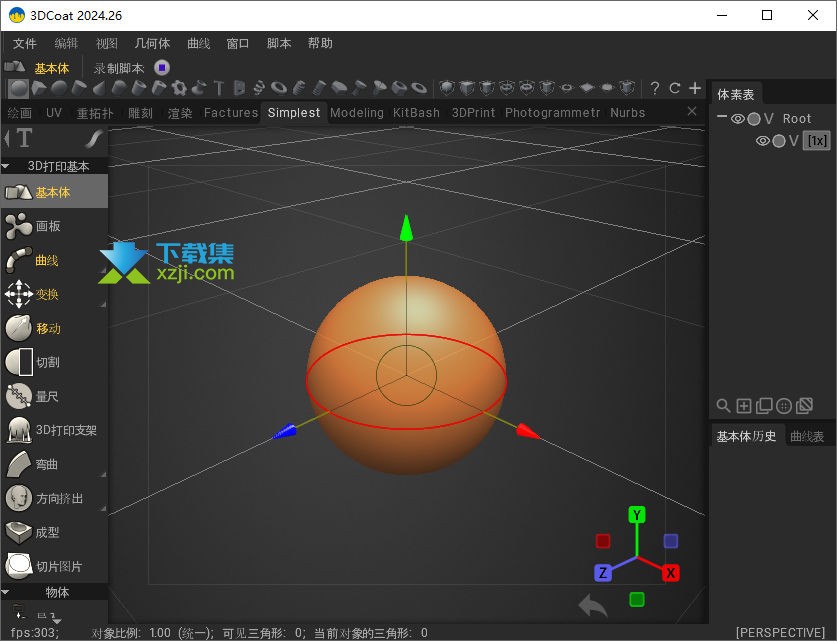Switch to the 雕刻 sculpt tab
The width and height of the screenshot is (837, 641).
click(x=140, y=113)
